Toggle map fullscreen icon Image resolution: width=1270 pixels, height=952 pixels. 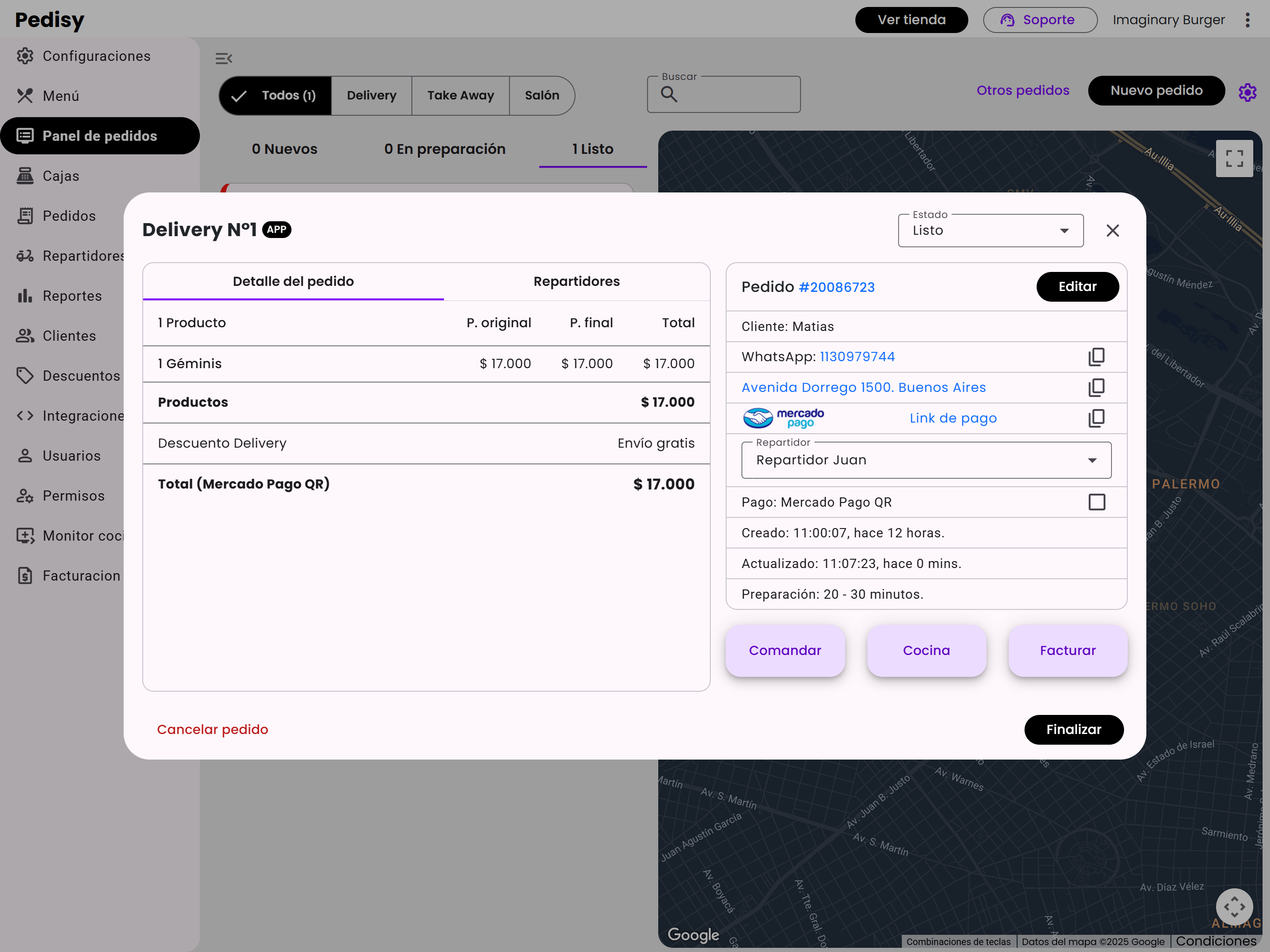click(1234, 159)
